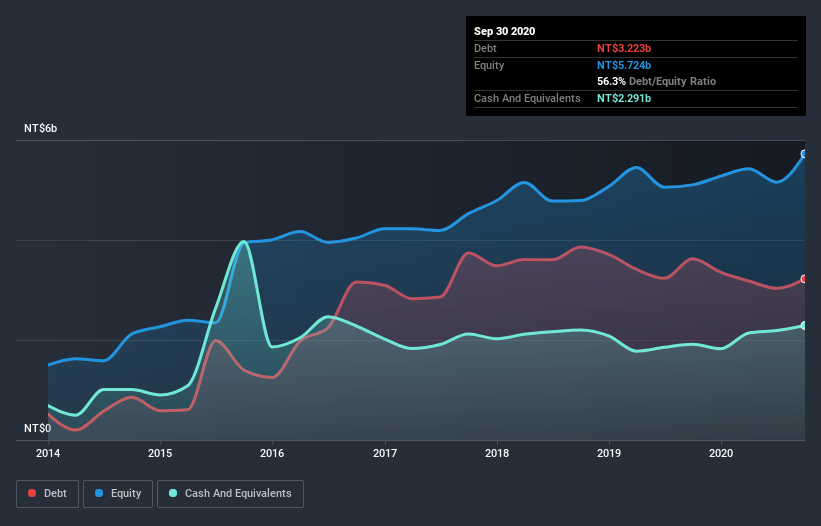Image resolution: width=821 pixels, height=526 pixels.
Task: Click the blue Equity endpoint marker
Action: [x=804, y=154]
